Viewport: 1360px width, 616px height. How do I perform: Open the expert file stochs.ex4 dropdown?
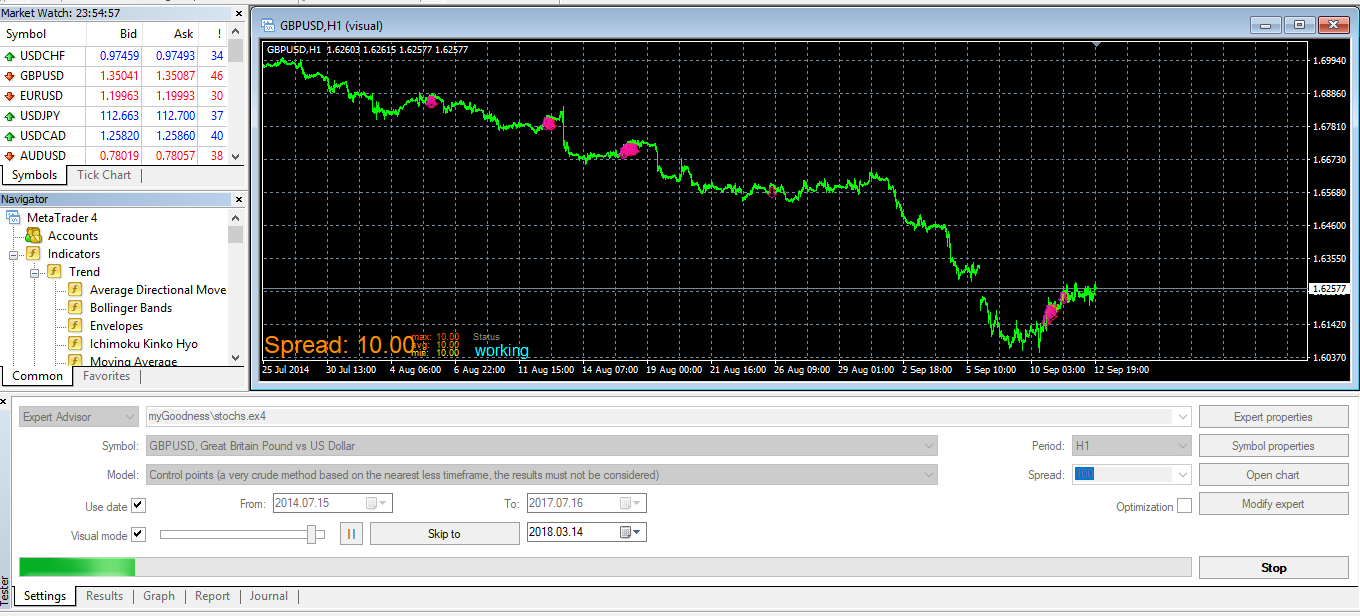pyautogui.click(x=1183, y=417)
